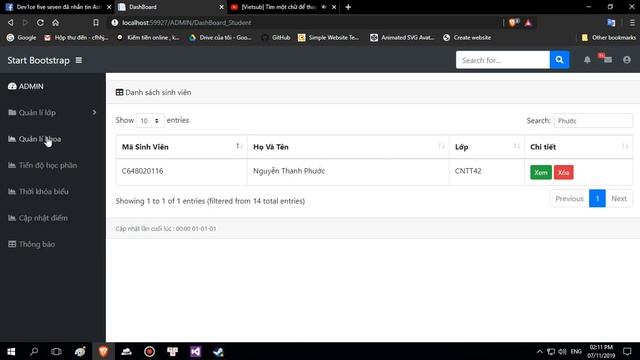This screenshot has width=640, height=360.
Task: Open Brave browser on taskbar
Action: [103, 351]
